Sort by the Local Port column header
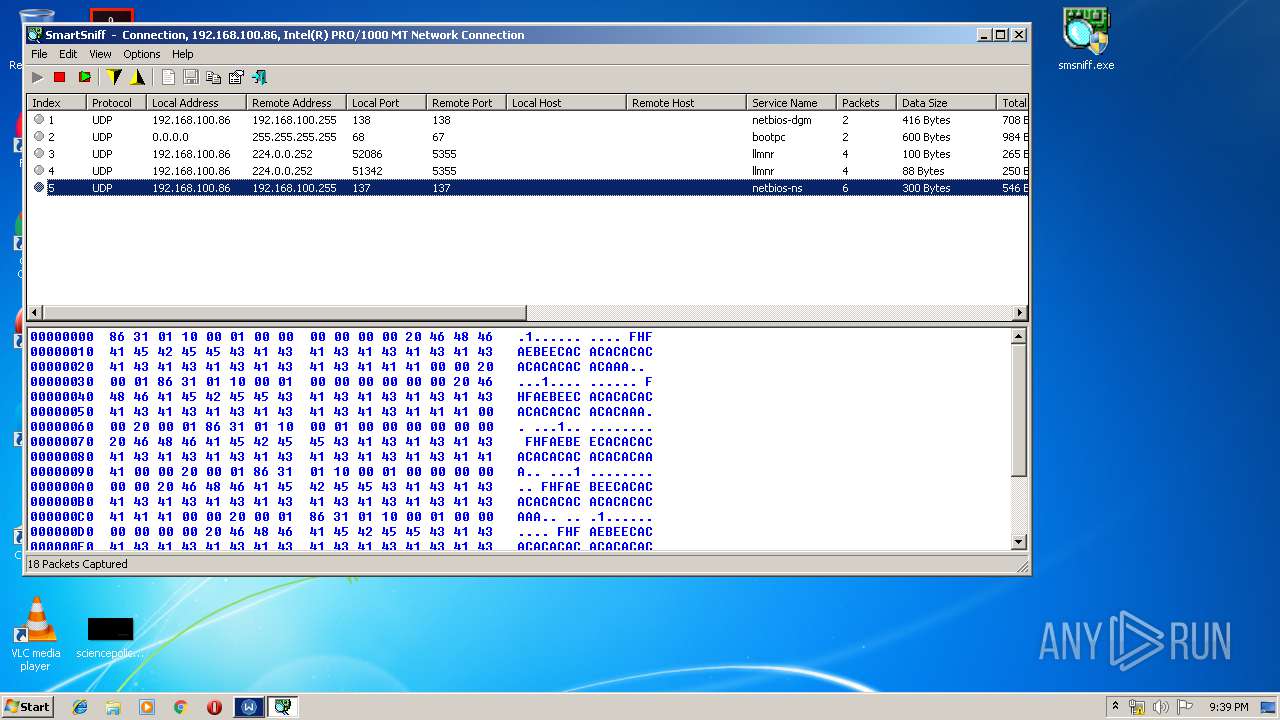Viewport: 1280px width, 720px height. click(x=386, y=103)
